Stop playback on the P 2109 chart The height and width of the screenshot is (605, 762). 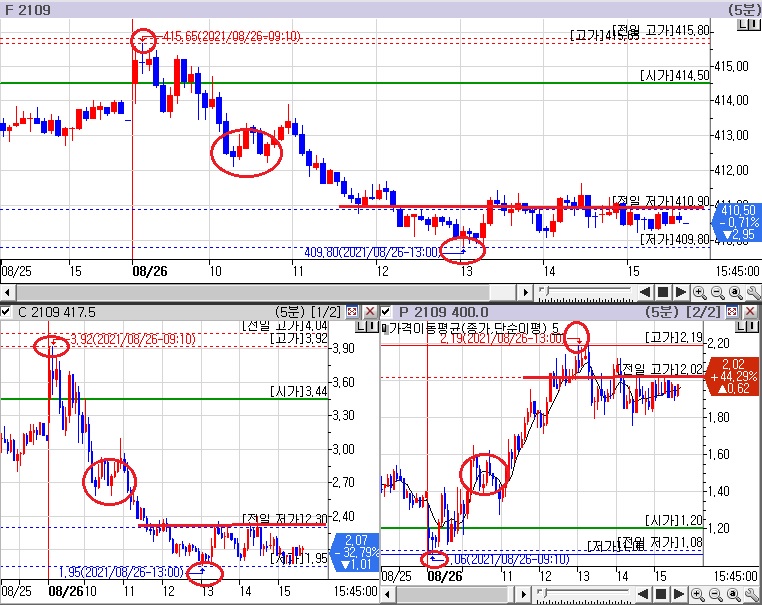660,594
